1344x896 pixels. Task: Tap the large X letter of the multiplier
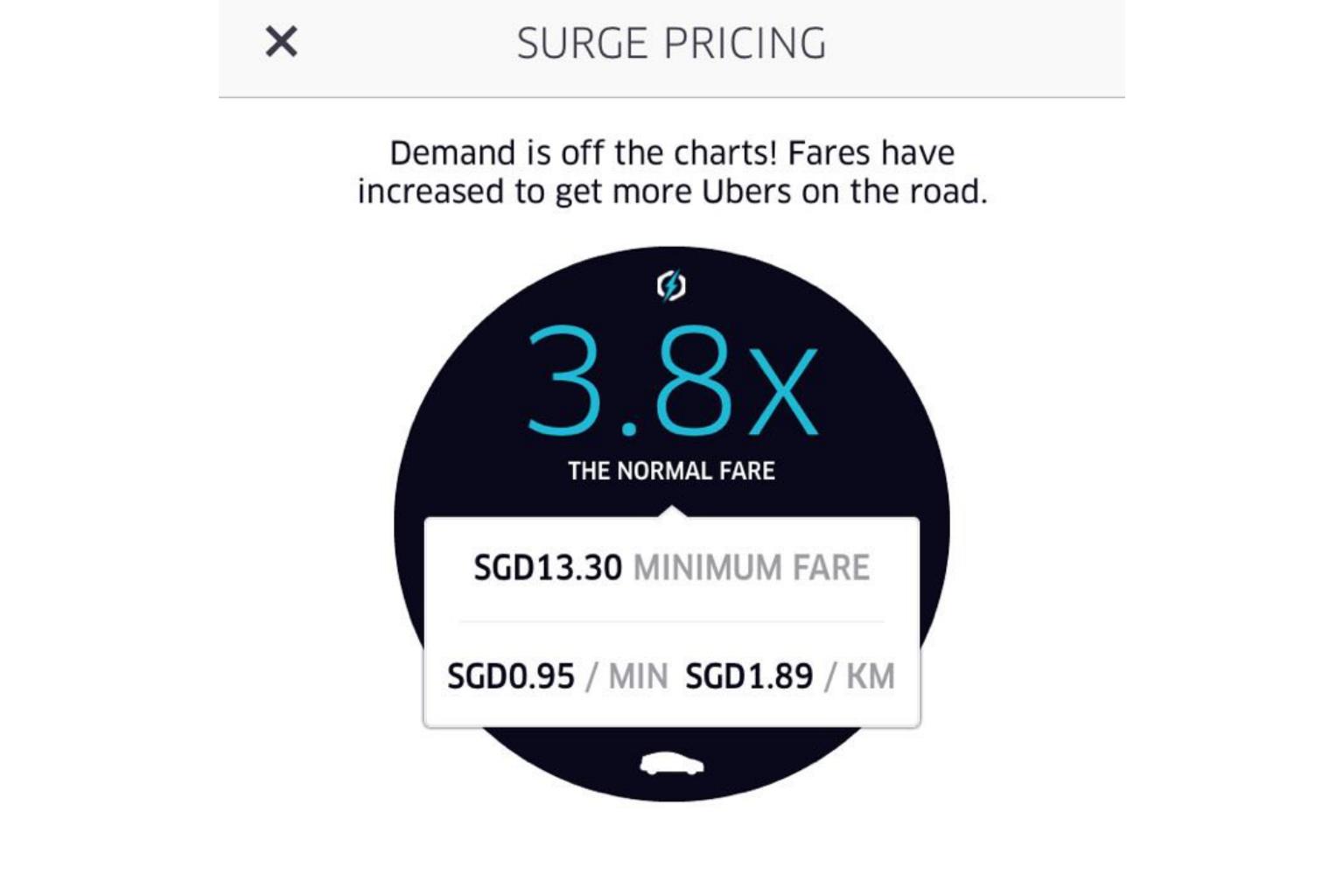[x=783, y=391]
